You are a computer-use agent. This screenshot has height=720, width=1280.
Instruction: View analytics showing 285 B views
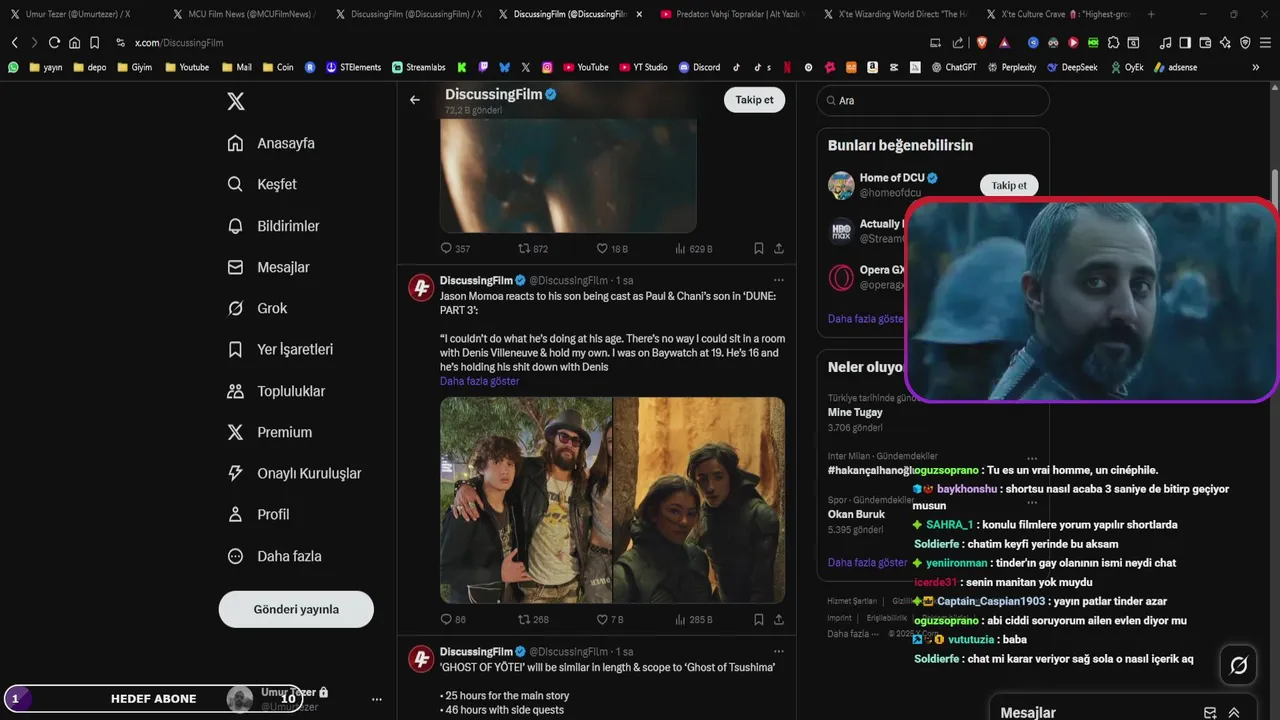[x=693, y=619]
